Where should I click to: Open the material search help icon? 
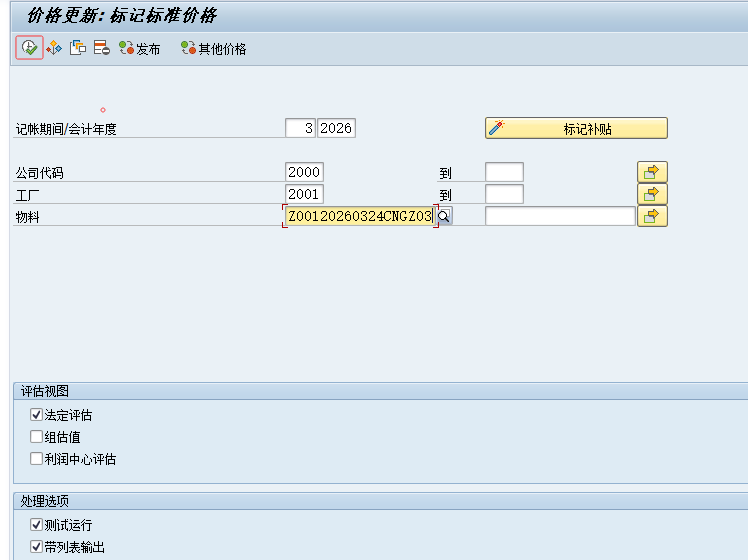444,216
